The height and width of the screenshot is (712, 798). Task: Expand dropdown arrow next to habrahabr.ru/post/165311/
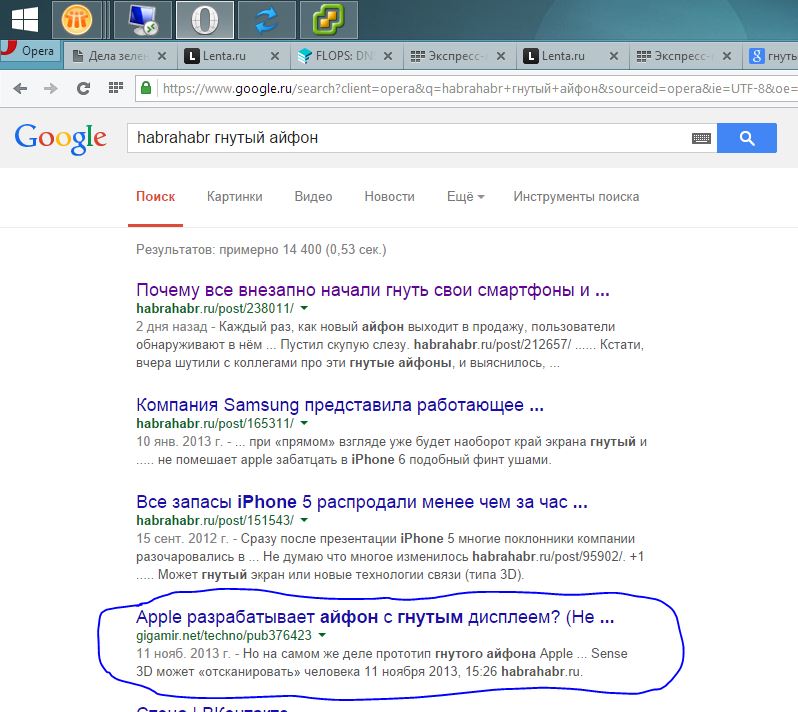click(304, 423)
